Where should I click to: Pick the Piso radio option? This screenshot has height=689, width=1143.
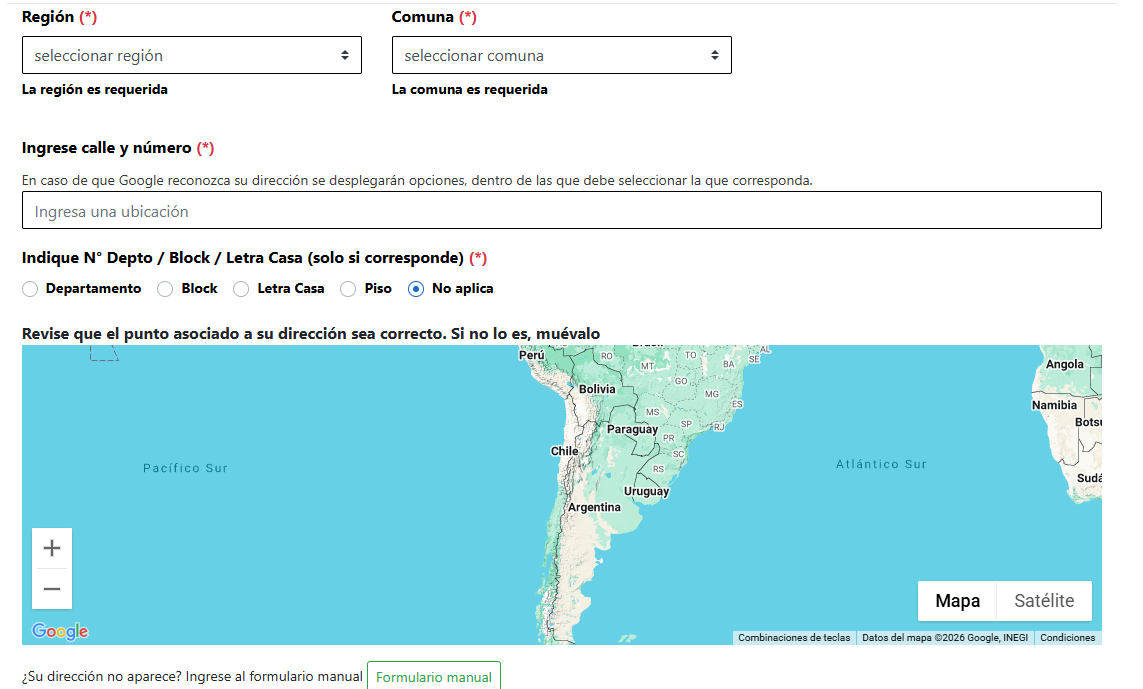(x=348, y=289)
